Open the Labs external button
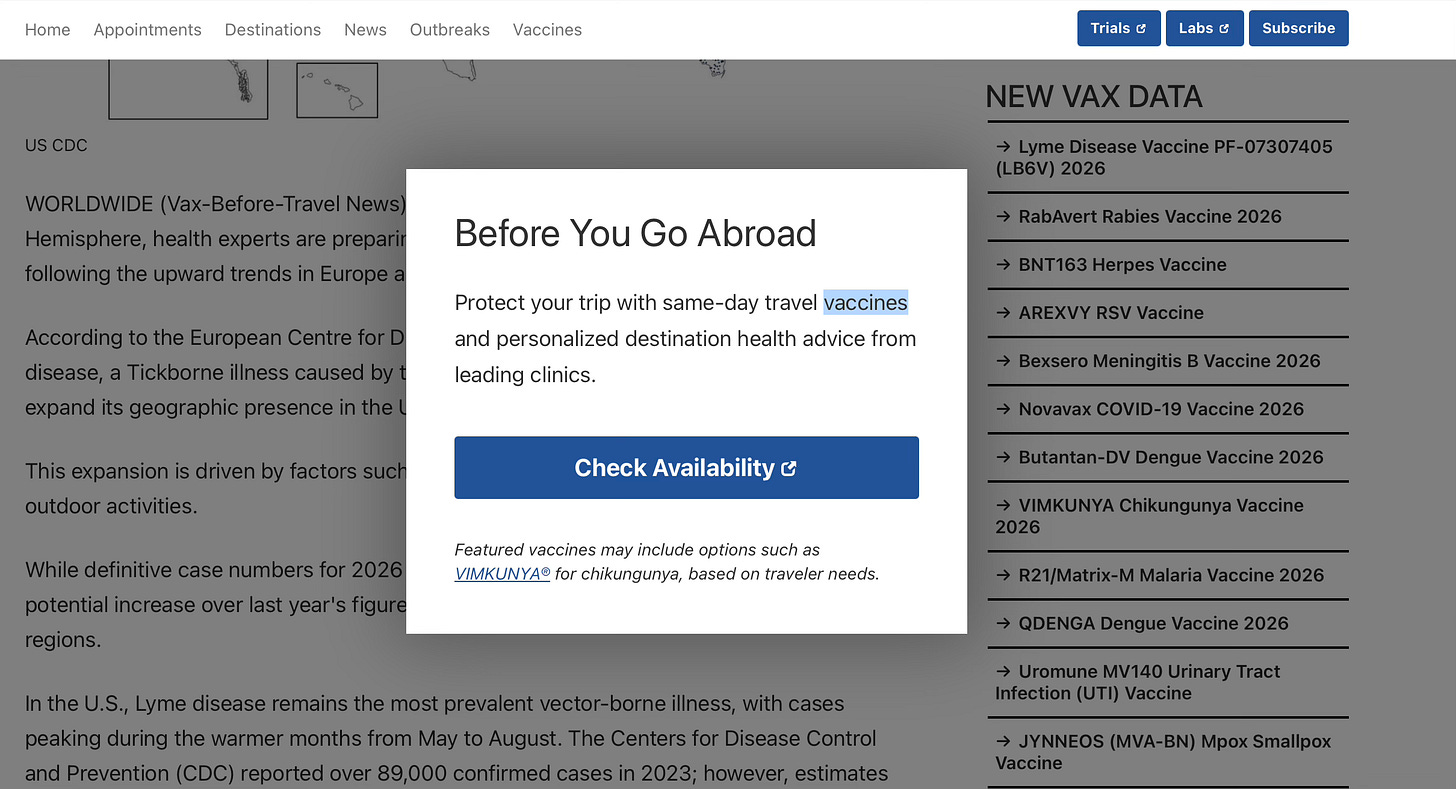Screen dimensions: 1456x789 click(1204, 28)
